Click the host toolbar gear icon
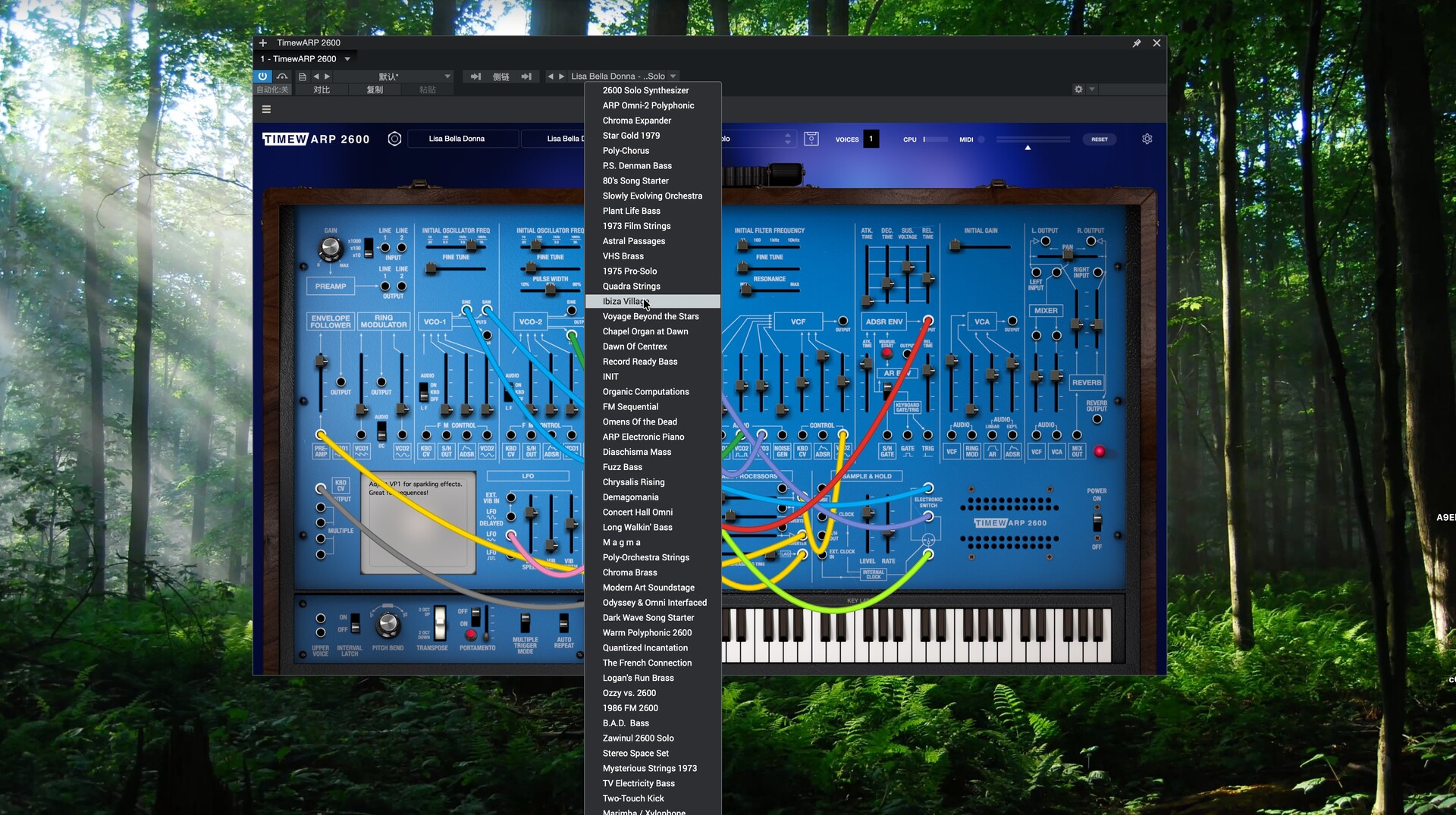1456x815 pixels. 1078,89
